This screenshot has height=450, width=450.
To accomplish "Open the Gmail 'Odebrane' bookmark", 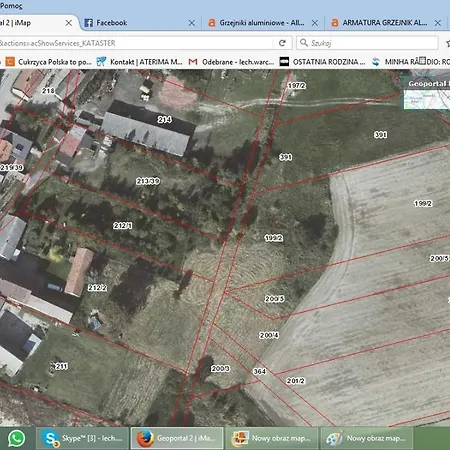I will click(x=231, y=62).
